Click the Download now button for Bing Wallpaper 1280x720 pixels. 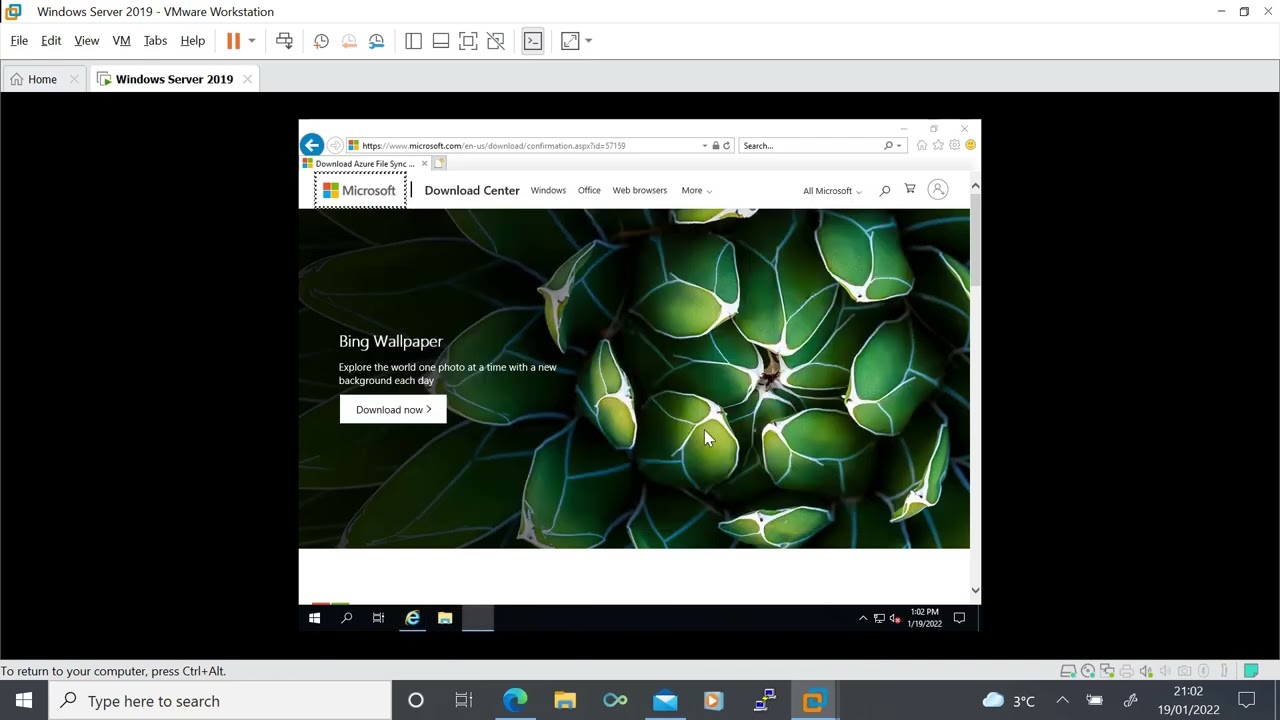[393, 409]
